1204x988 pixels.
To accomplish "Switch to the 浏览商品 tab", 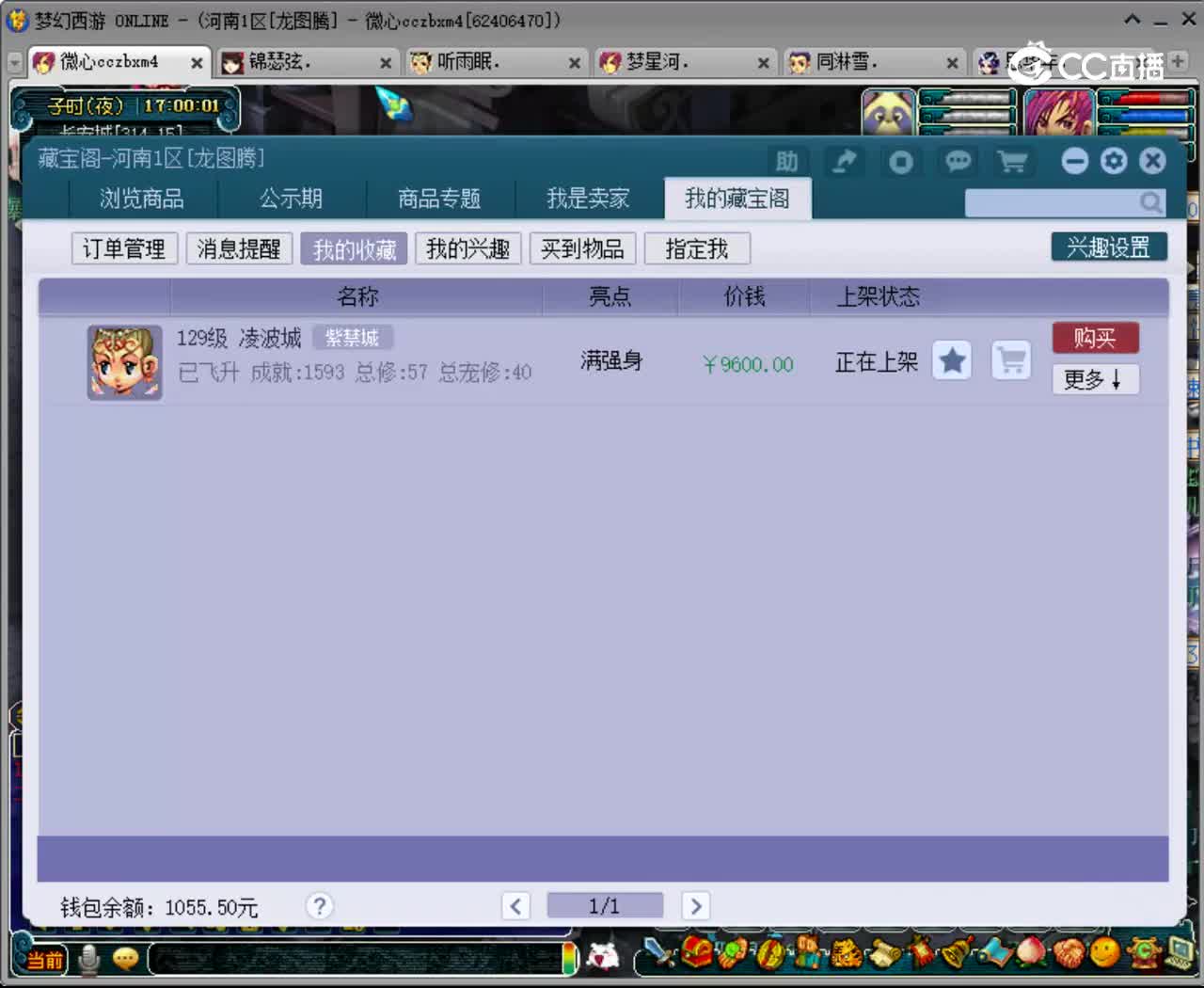I will 142,199.
